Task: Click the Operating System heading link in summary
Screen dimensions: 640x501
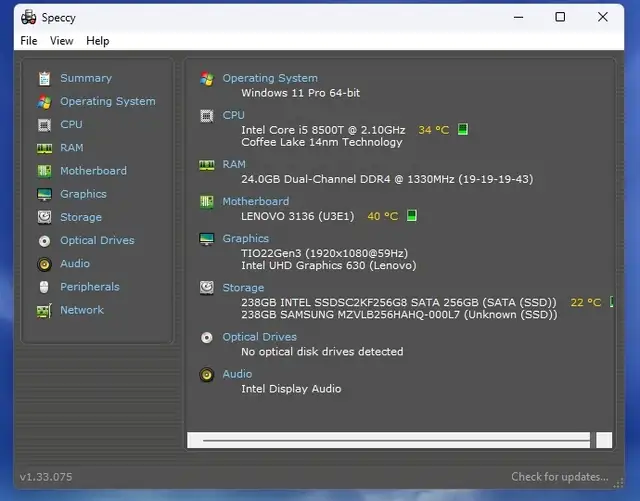Action: 270,78
